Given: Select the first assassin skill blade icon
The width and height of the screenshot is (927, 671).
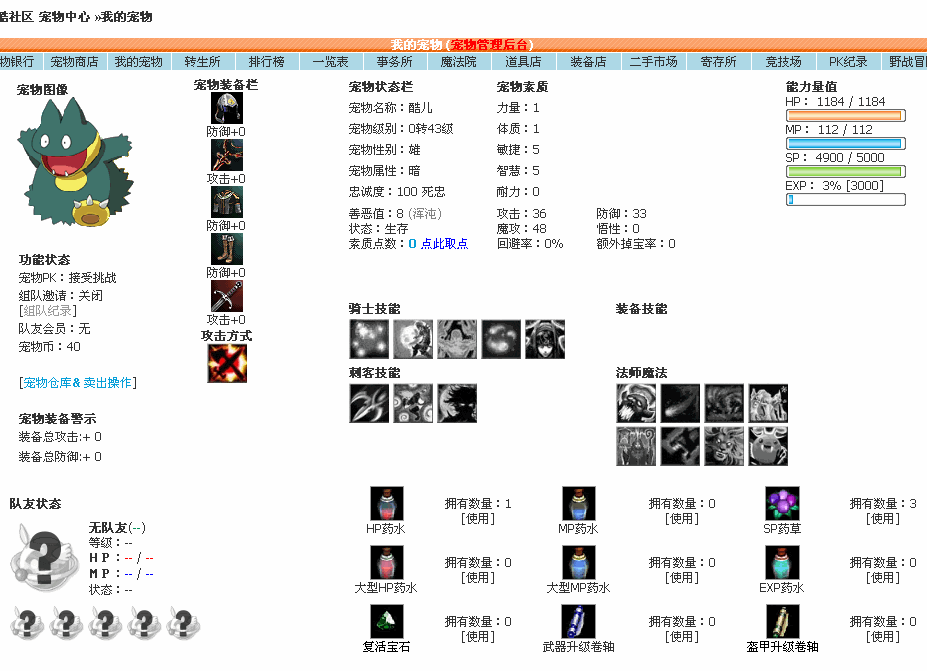Looking at the screenshot, I should (369, 403).
